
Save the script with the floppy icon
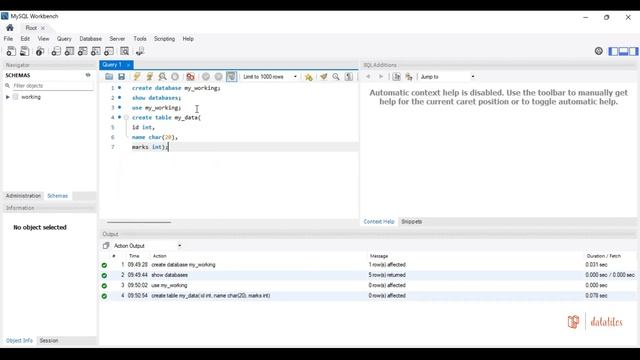click(121, 77)
